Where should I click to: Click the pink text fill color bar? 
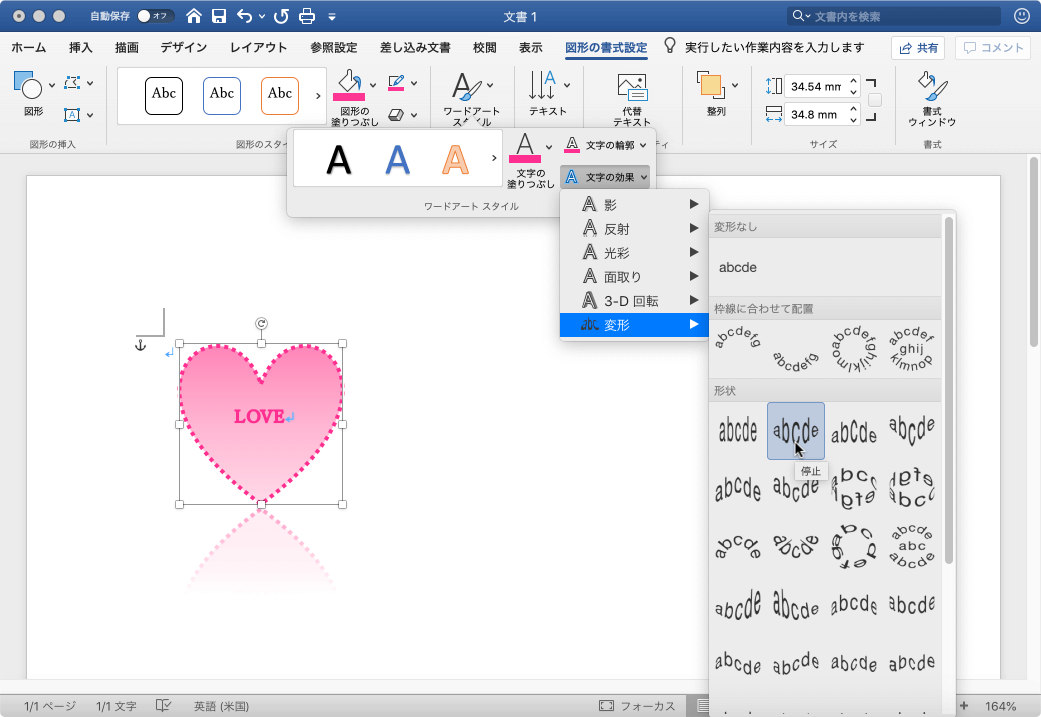click(x=525, y=159)
